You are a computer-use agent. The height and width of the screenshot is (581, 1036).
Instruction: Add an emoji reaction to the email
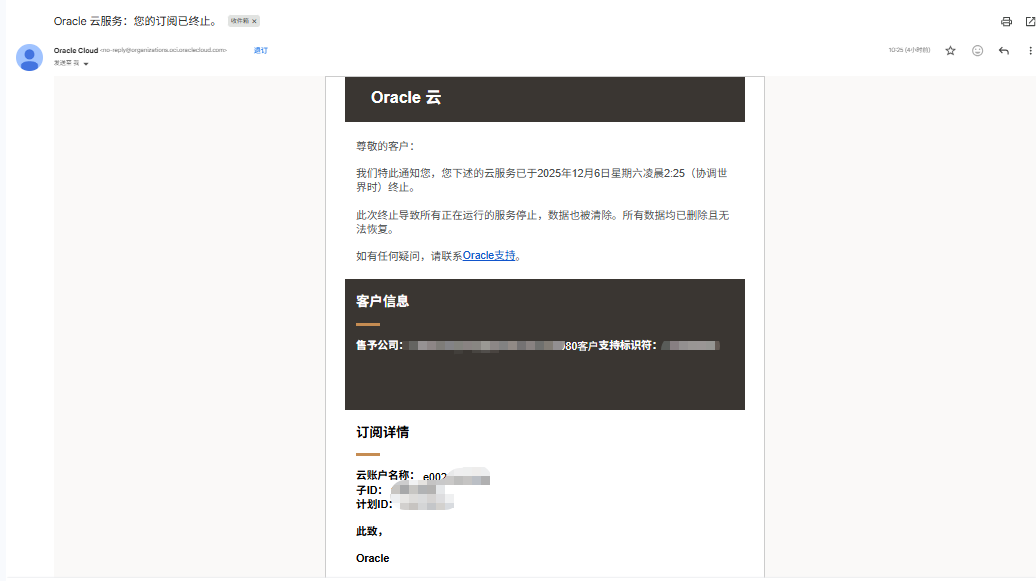pyautogui.click(x=977, y=50)
